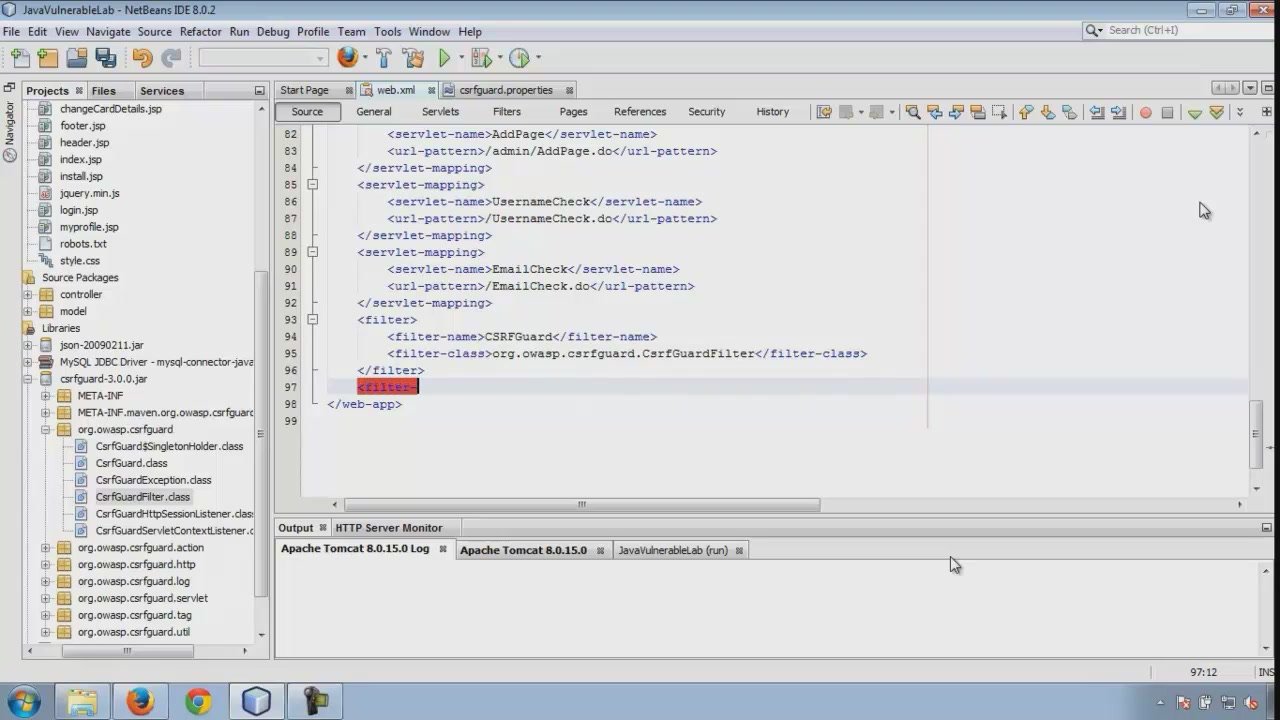Switch editor to Pages view
The image size is (1280, 720).
573,112
